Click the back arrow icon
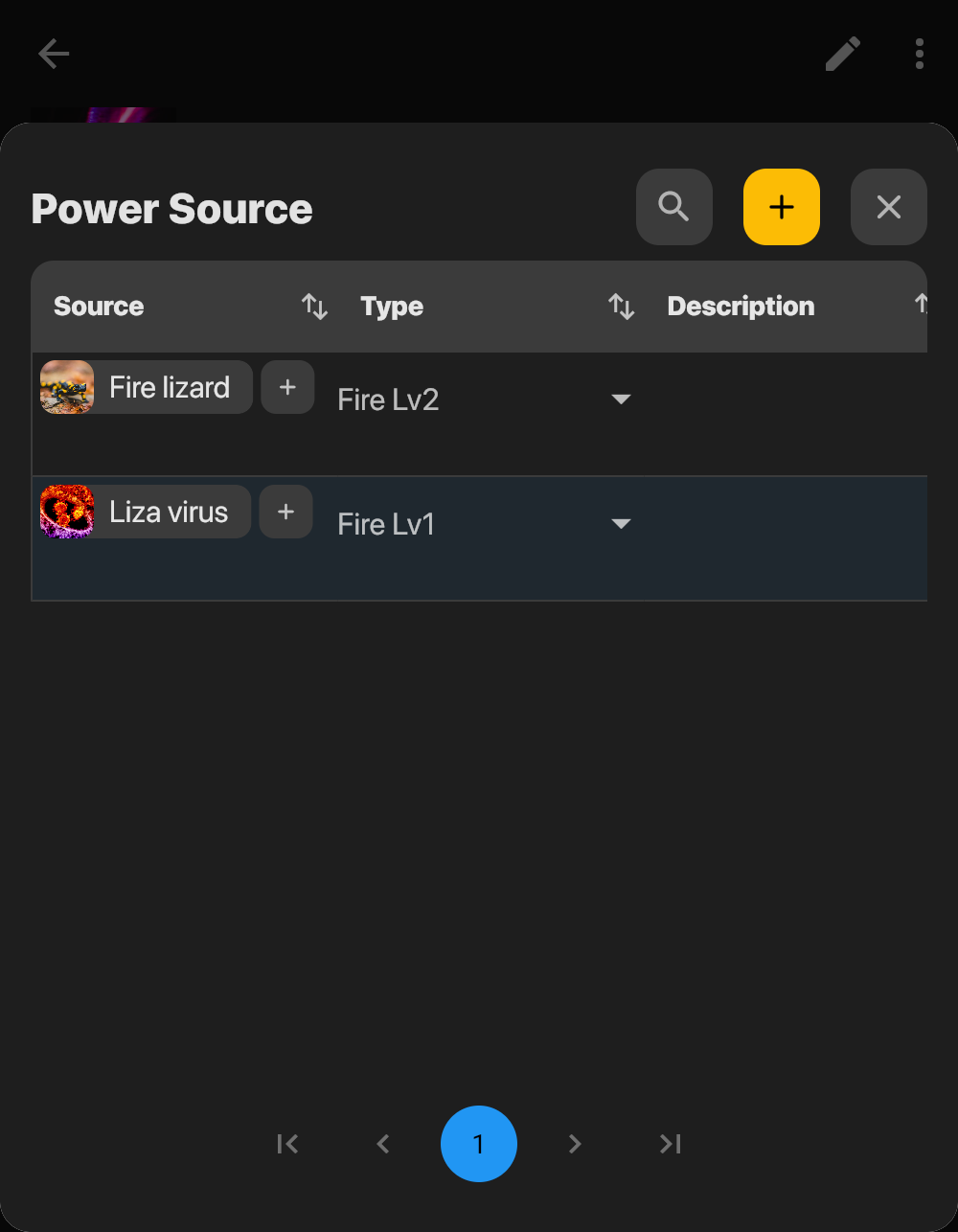 pos(54,54)
